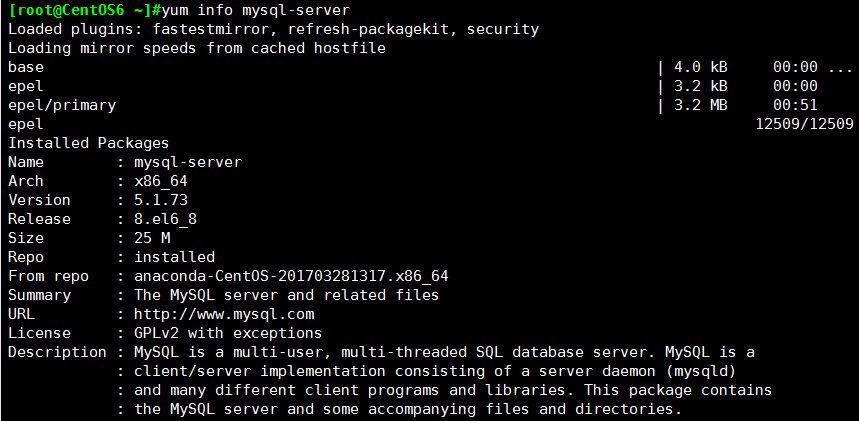Open the http://www.mysql.com URL

[x=224, y=314]
